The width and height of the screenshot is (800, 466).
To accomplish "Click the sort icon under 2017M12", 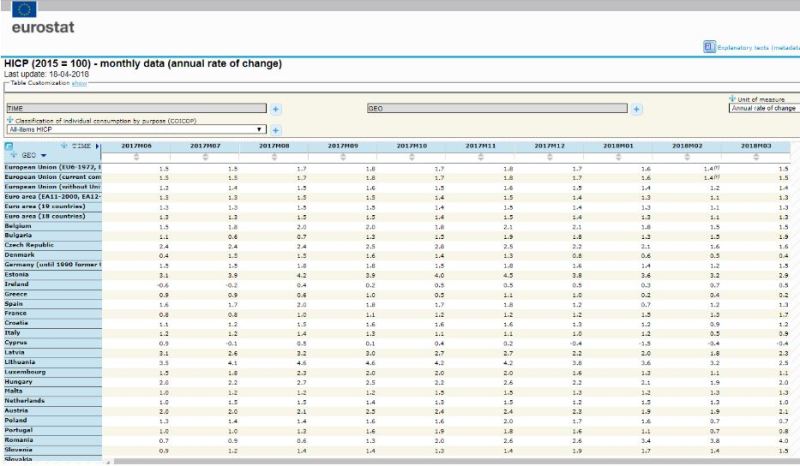I will (548, 156).
